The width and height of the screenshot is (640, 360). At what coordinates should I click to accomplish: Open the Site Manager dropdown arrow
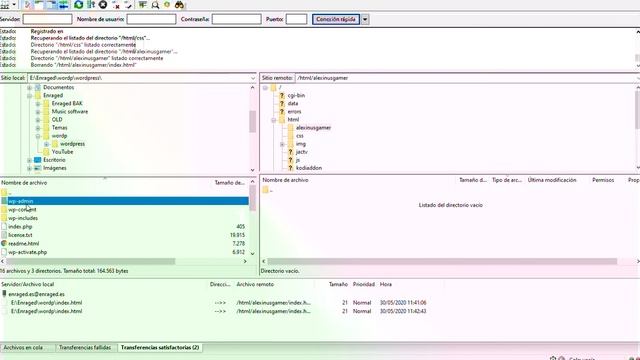point(14,4)
